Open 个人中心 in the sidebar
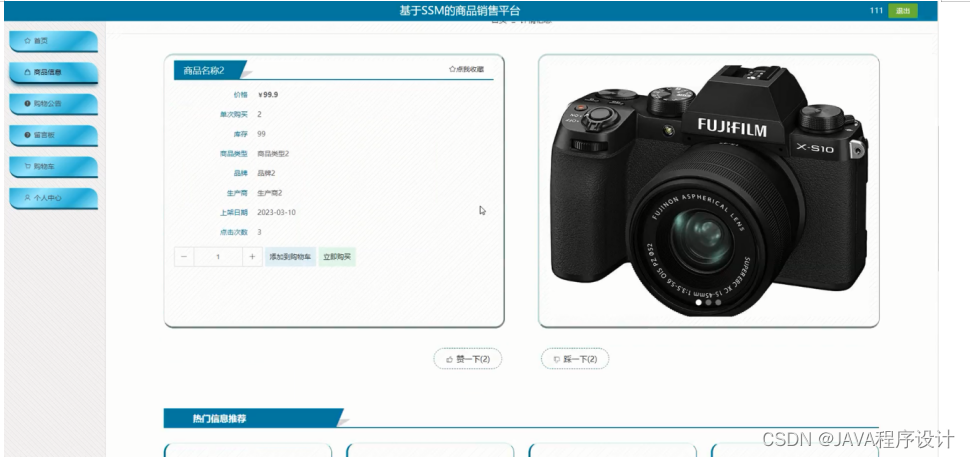Screen dimensions: 970x458 click(x=53, y=198)
